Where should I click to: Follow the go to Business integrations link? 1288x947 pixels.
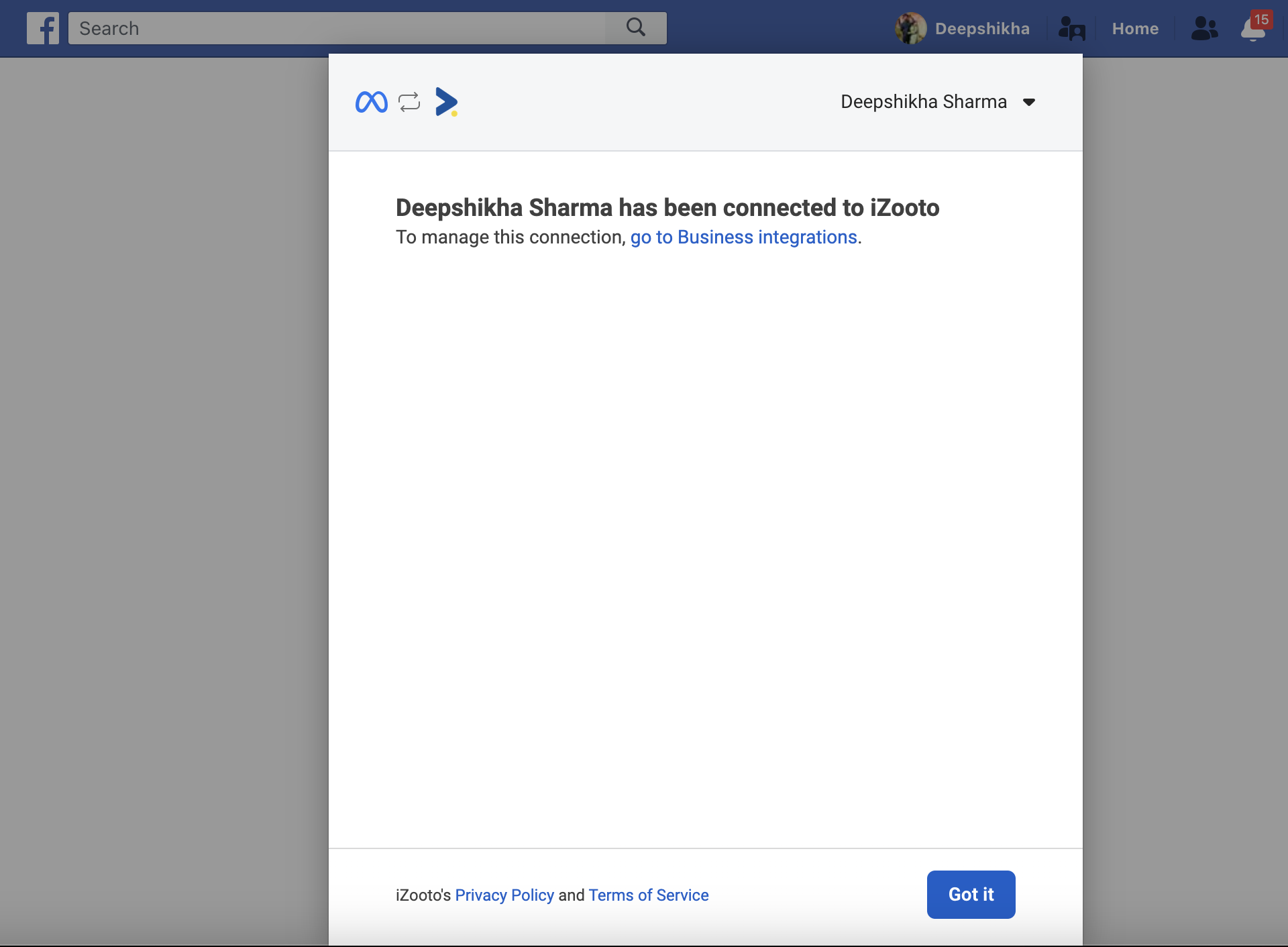(x=743, y=237)
